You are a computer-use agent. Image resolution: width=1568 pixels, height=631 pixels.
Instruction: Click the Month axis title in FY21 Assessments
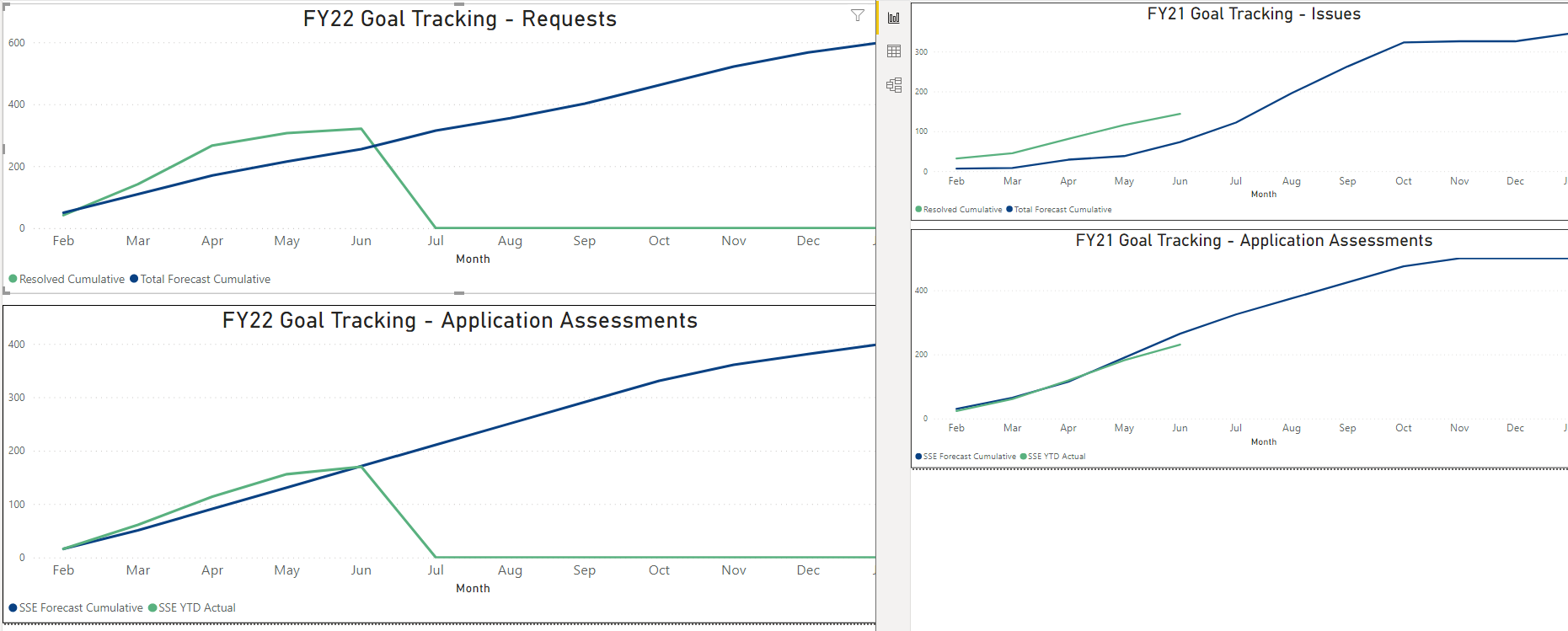pyautogui.click(x=1264, y=442)
